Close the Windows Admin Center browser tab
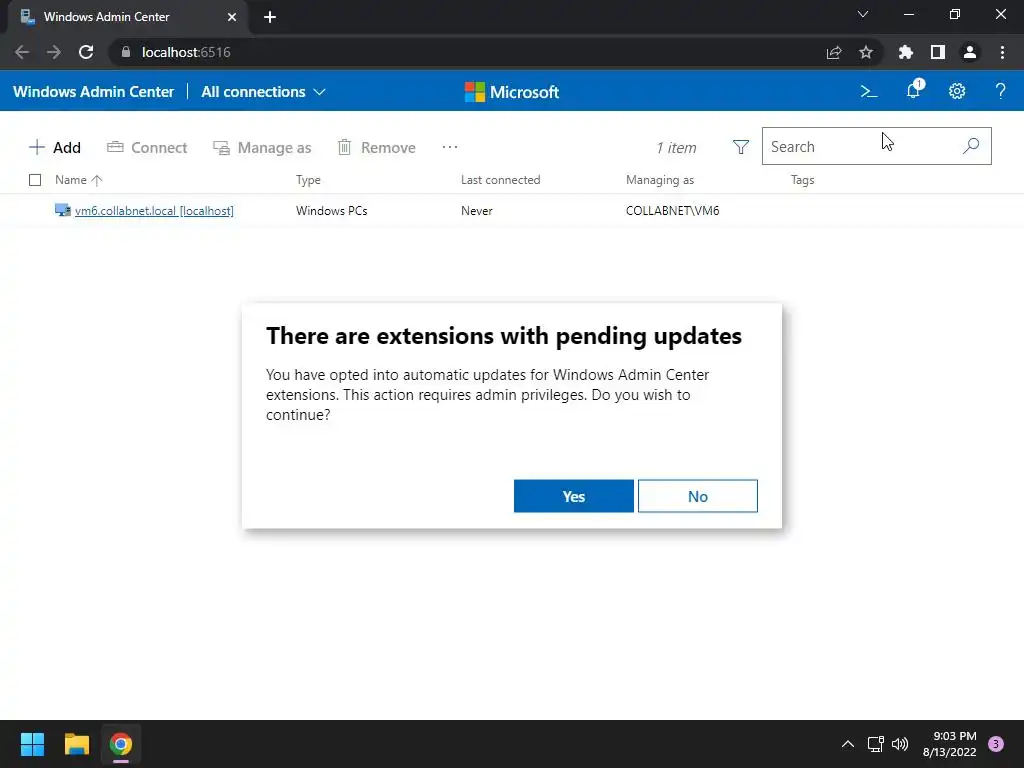1024x768 pixels. pos(232,17)
